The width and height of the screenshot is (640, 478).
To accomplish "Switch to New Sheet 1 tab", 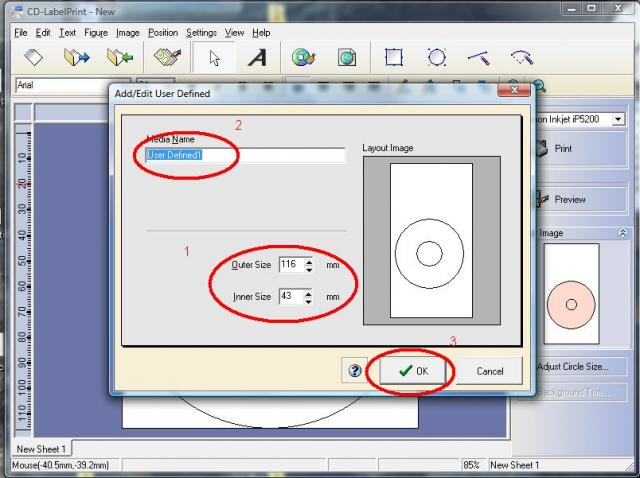I will point(41,449).
